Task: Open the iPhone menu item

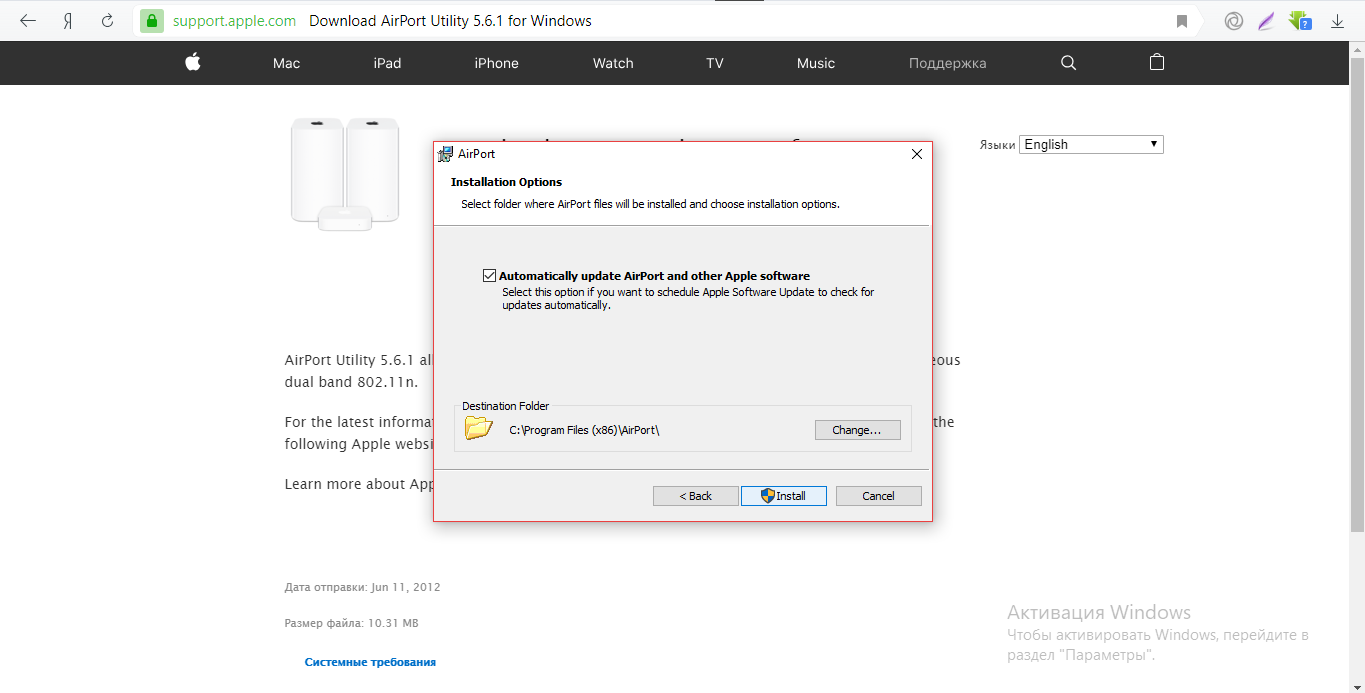Action: [x=496, y=63]
